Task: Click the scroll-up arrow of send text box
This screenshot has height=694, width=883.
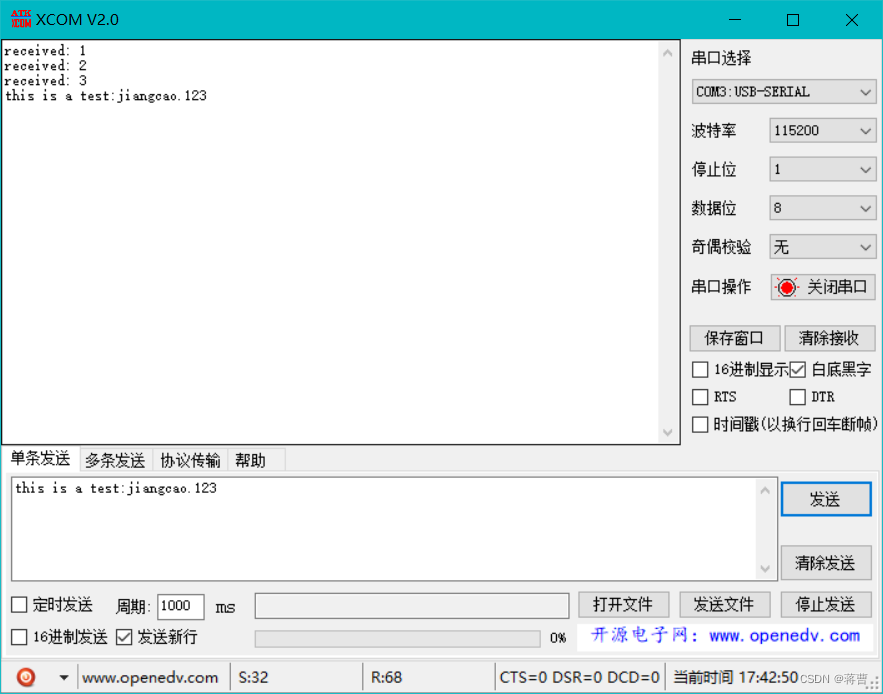Action: tap(766, 487)
